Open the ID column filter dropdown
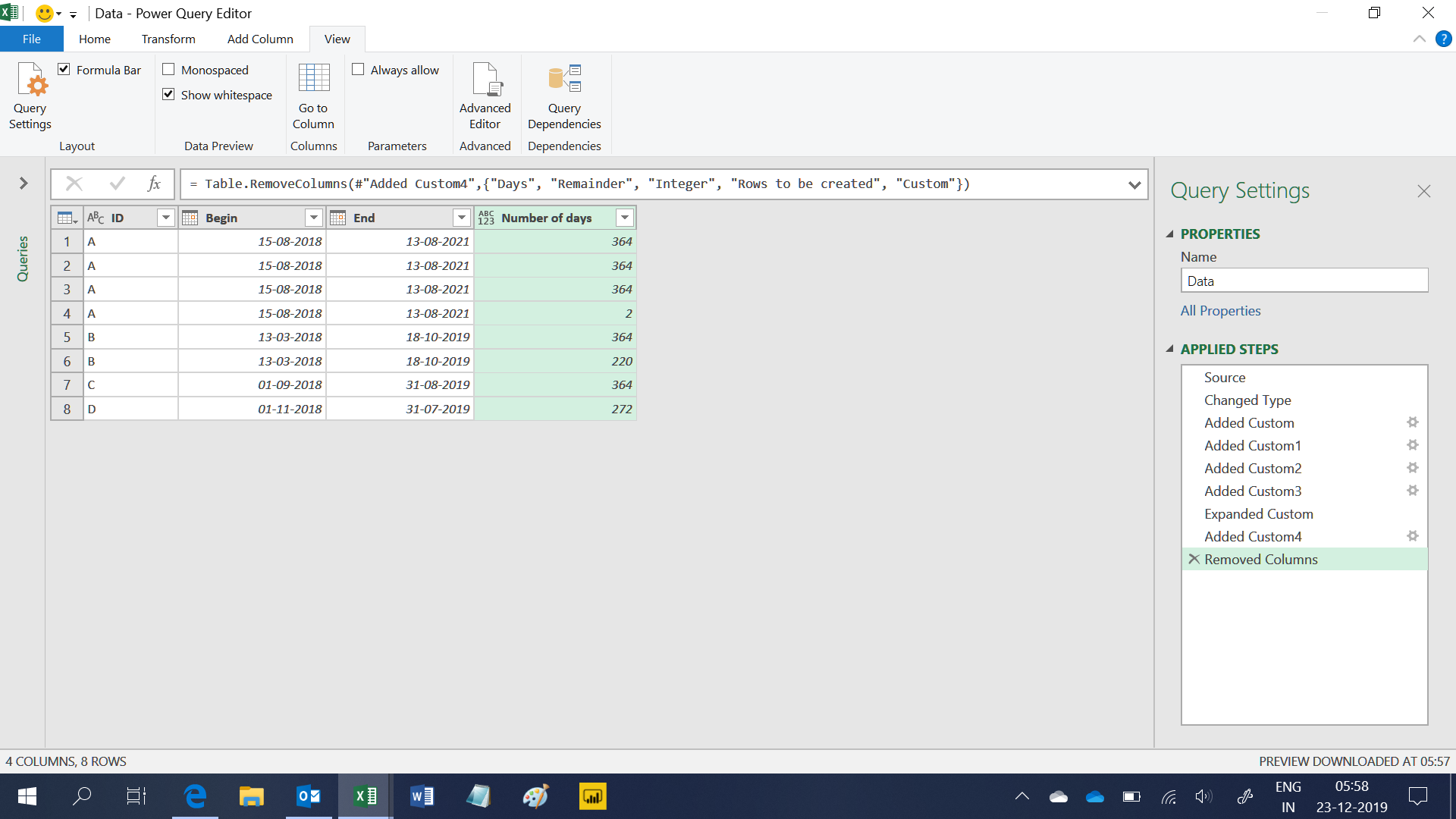This screenshot has width=1456, height=819. 165,218
